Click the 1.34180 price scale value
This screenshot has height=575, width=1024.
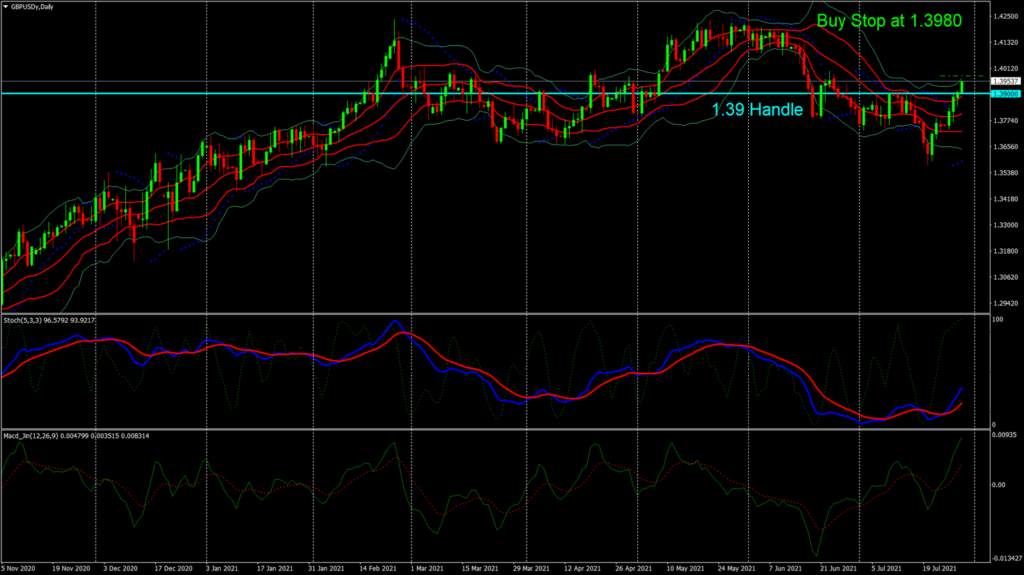tap(1006, 199)
